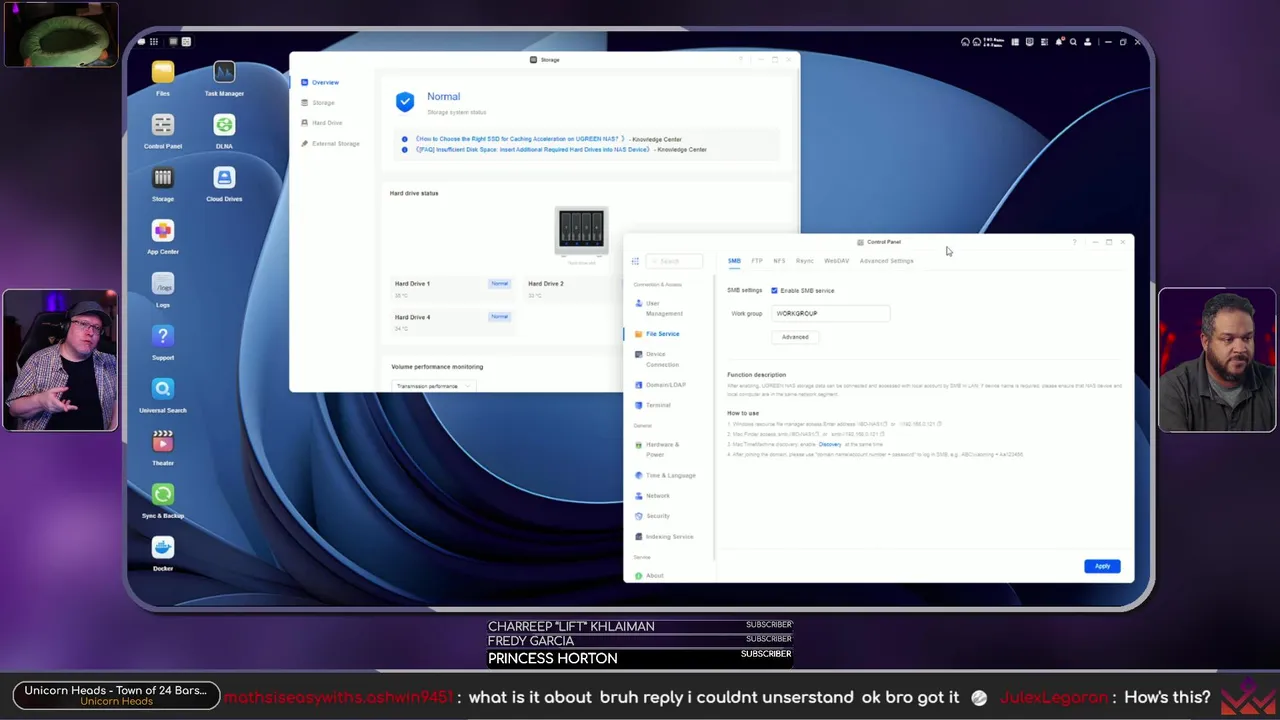Open the Discovery link in How to use
Image resolution: width=1280 pixels, height=720 pixels.
[x=830, y=444]
